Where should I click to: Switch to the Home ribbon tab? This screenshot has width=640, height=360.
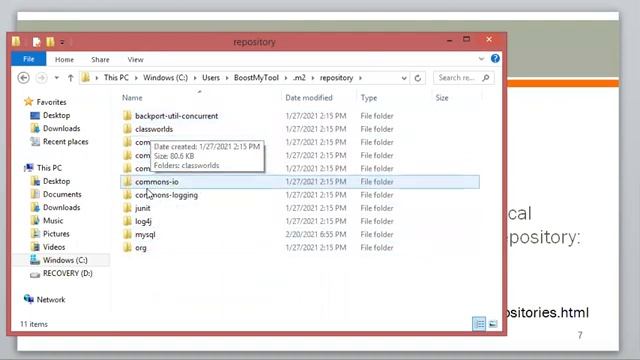click(x=64, y=60)
